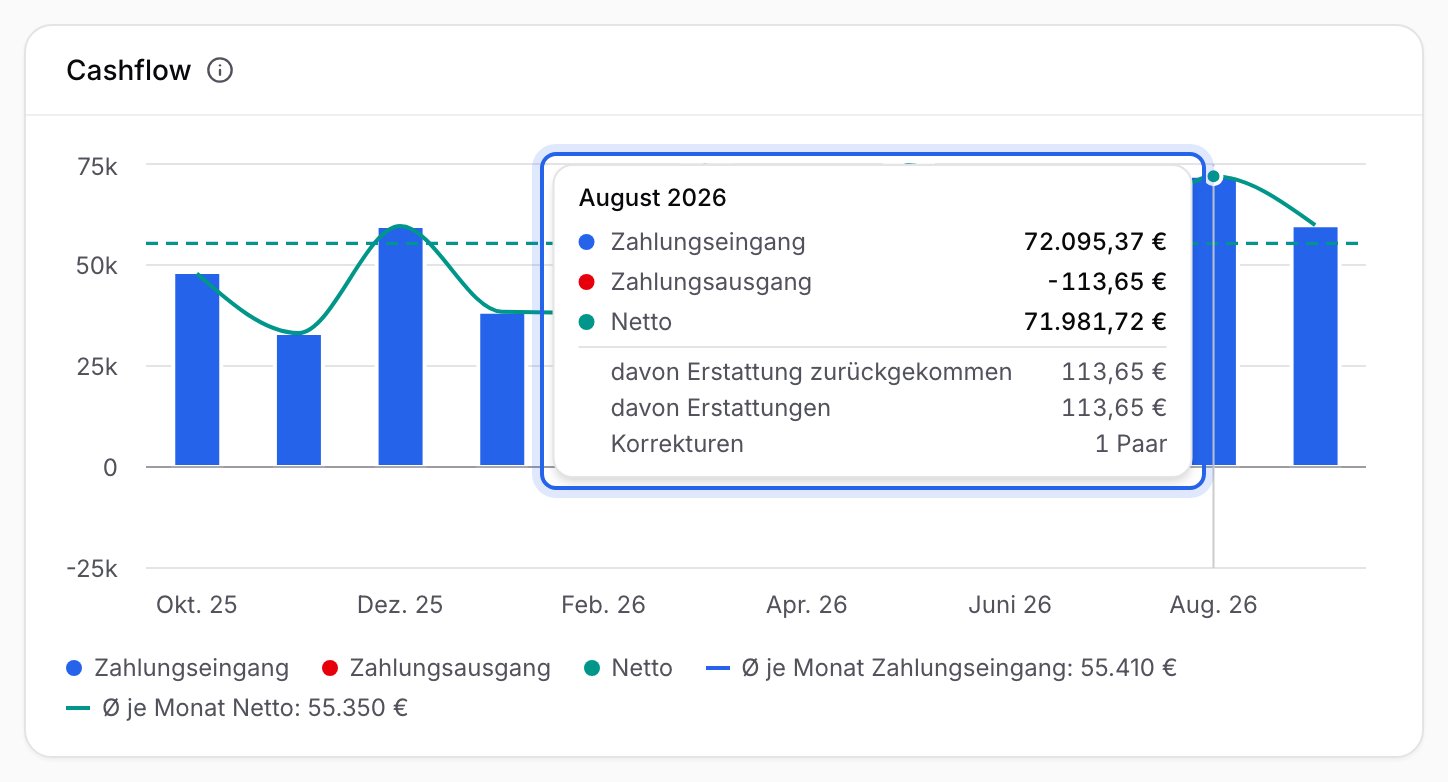Click the Feb. 26 axis label
The height and width of the screenshot is (782, 1448).
pos(603,605)
